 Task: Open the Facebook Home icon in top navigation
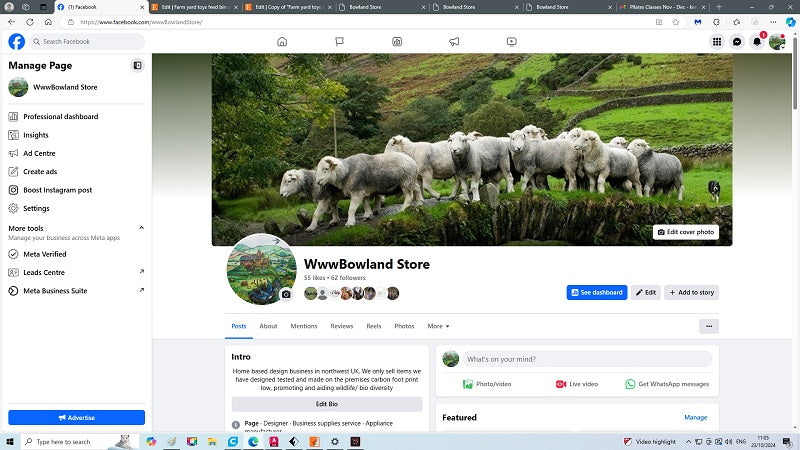tap(282, 42)
